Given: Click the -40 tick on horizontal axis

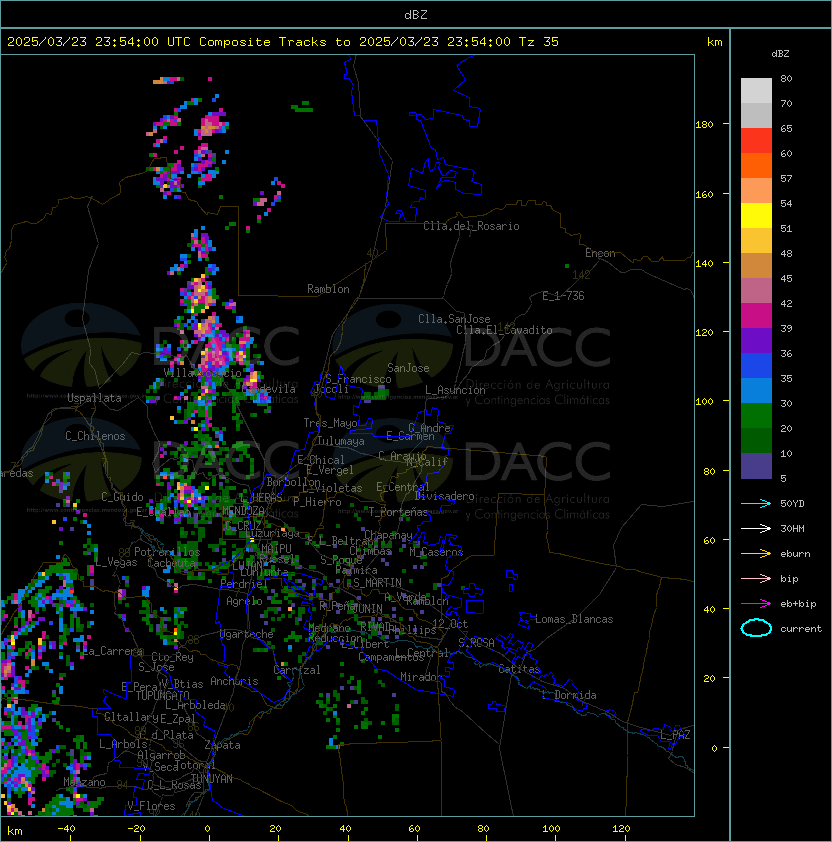Looking at the screenshot, I should coord(66,829).
